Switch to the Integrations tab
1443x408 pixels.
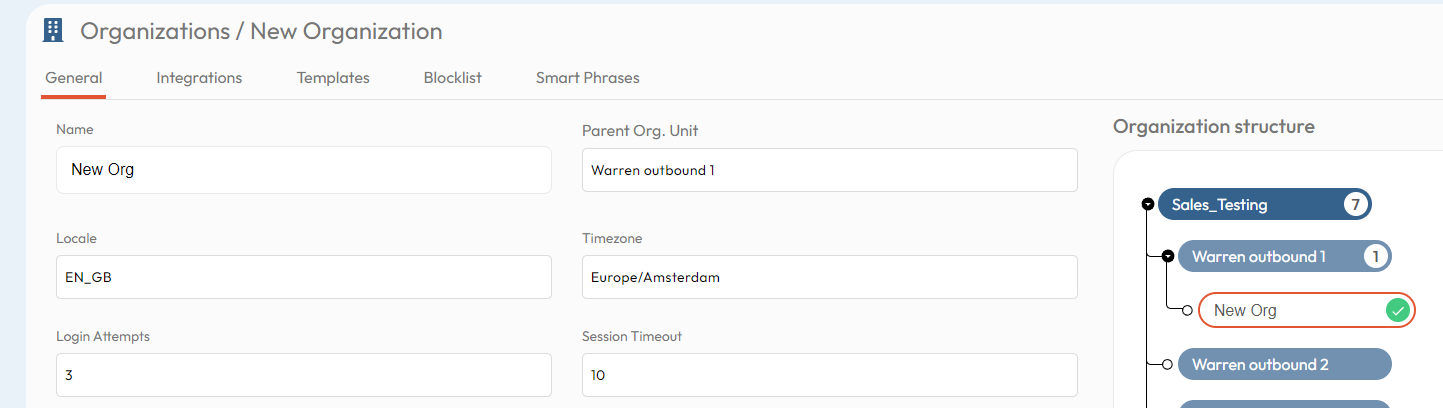tap(199, 78)
